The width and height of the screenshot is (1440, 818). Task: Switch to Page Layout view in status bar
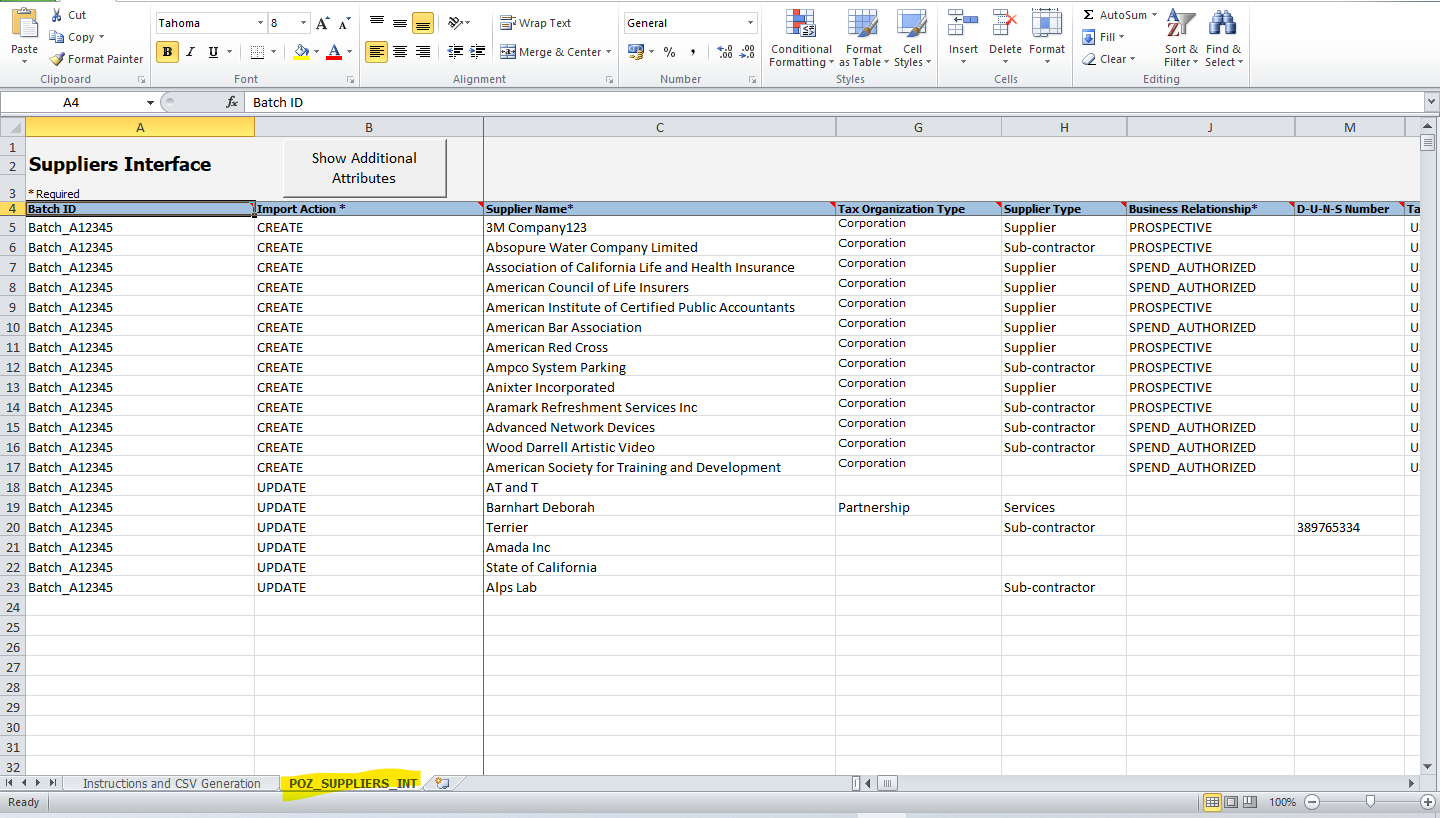click(x=1231, y=802)
